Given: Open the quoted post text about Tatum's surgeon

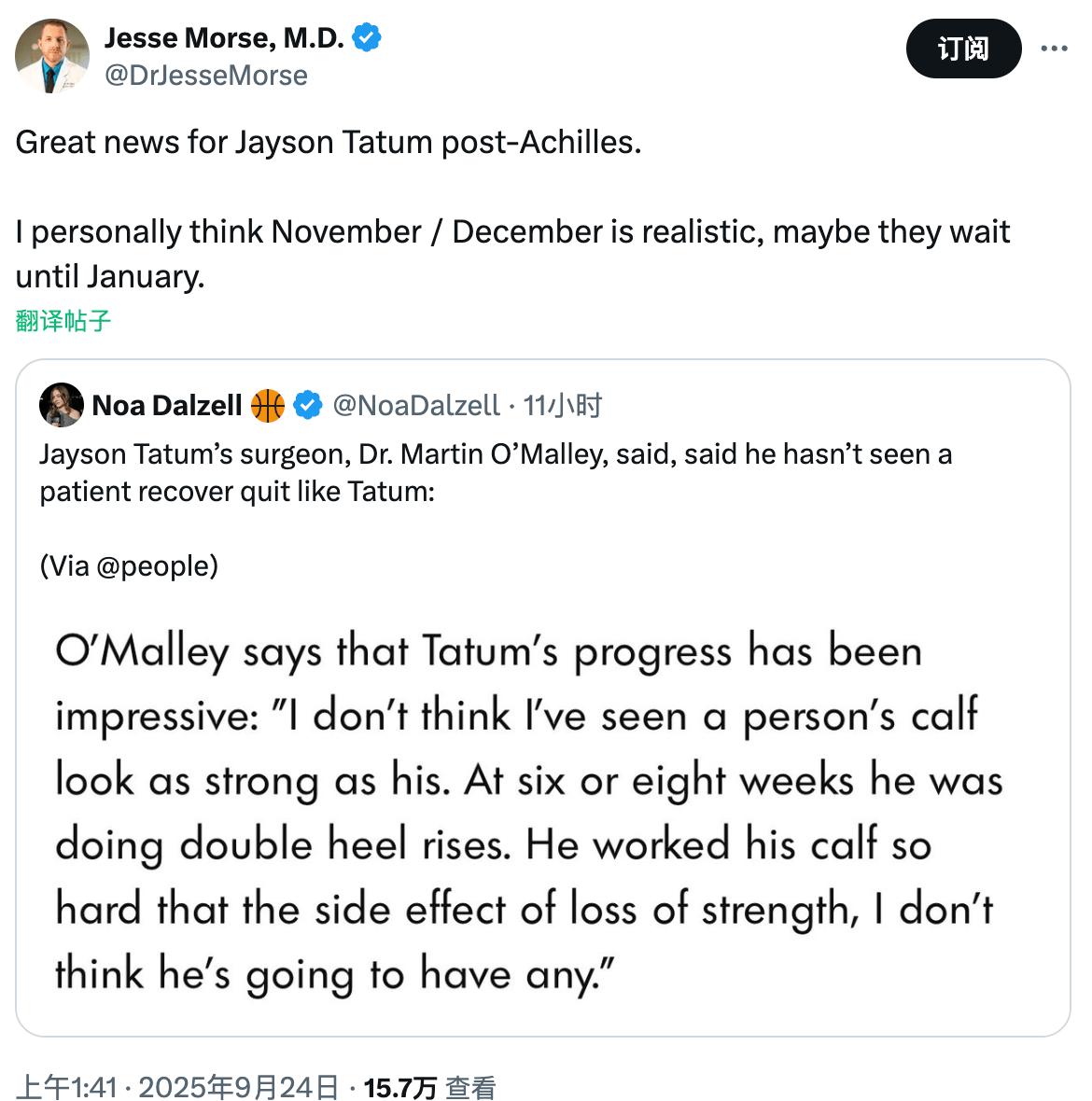Looking at the screenshot, I should point(495,472).
